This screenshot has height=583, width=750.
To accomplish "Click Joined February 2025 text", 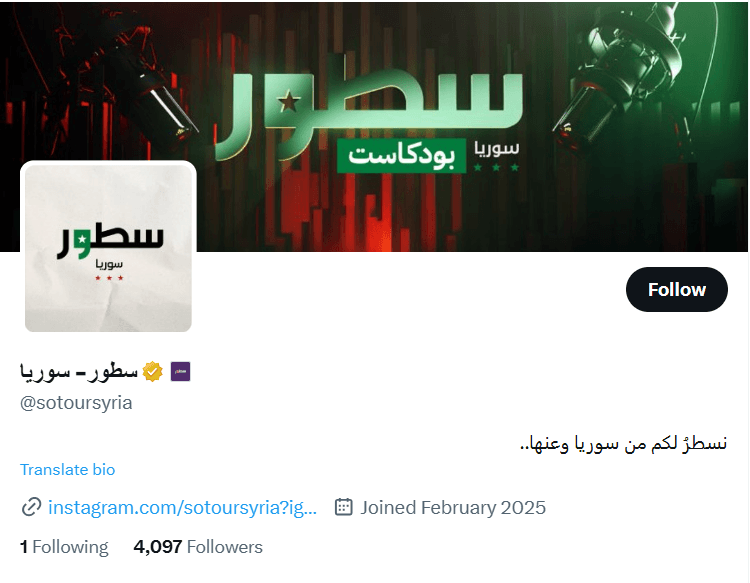I will coord(452,507).
